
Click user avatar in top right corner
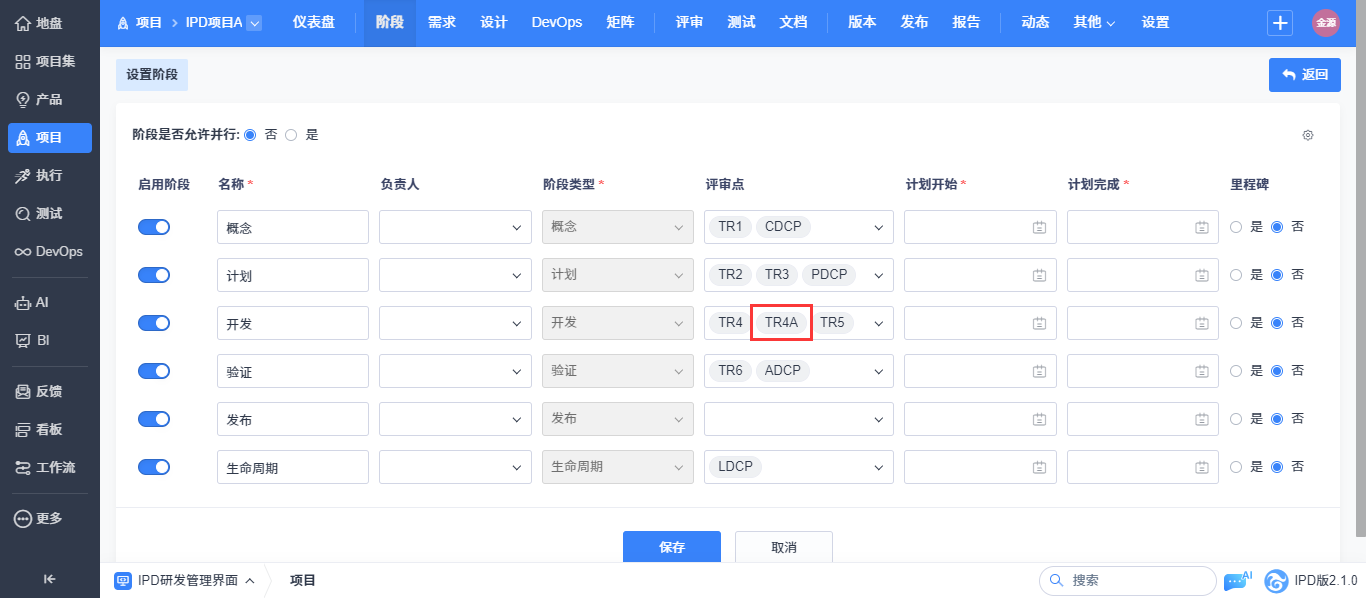tap(1326, 23)
